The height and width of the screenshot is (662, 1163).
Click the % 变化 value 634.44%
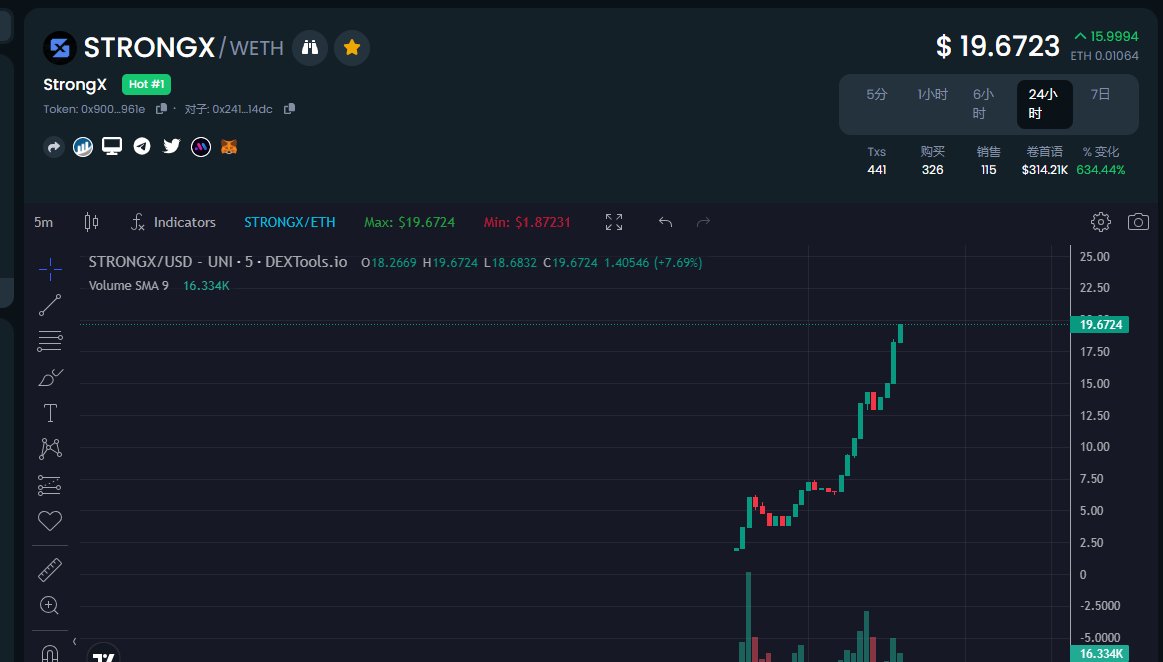coord(1101,170)
